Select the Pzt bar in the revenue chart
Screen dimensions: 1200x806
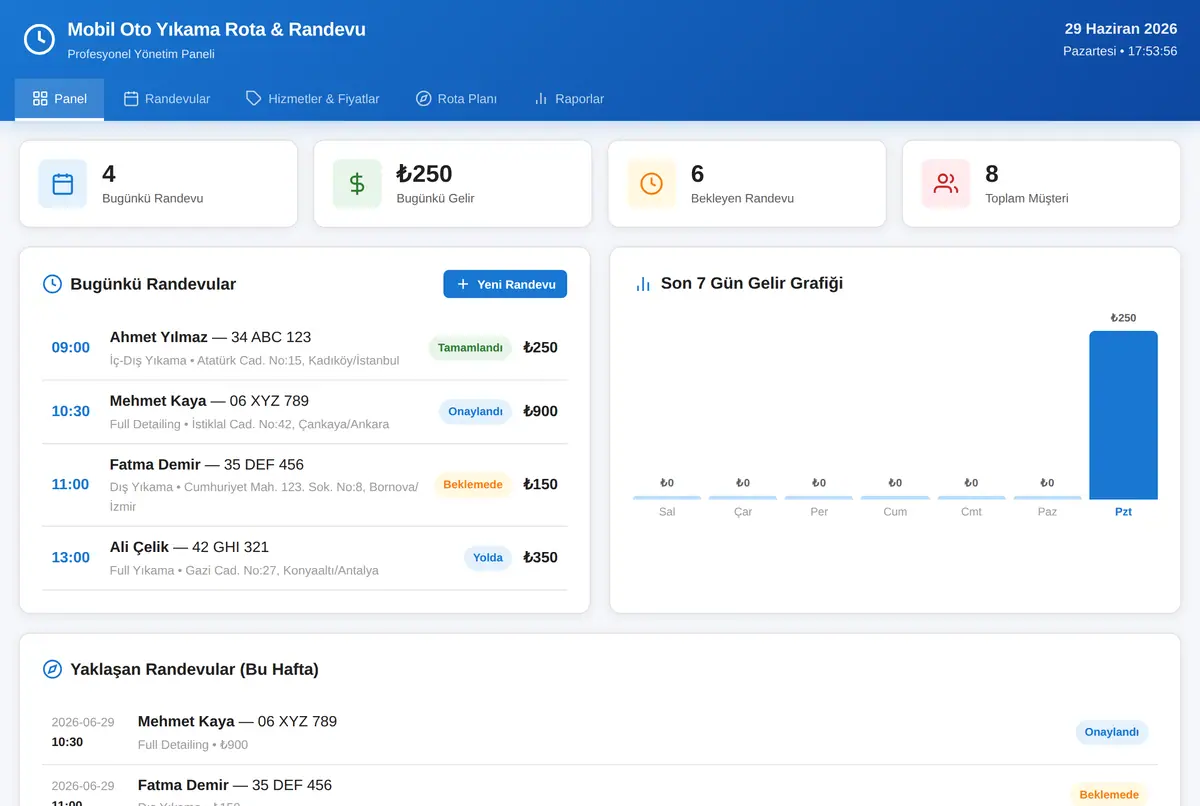pyautogui.click(x=1123, y=415)
